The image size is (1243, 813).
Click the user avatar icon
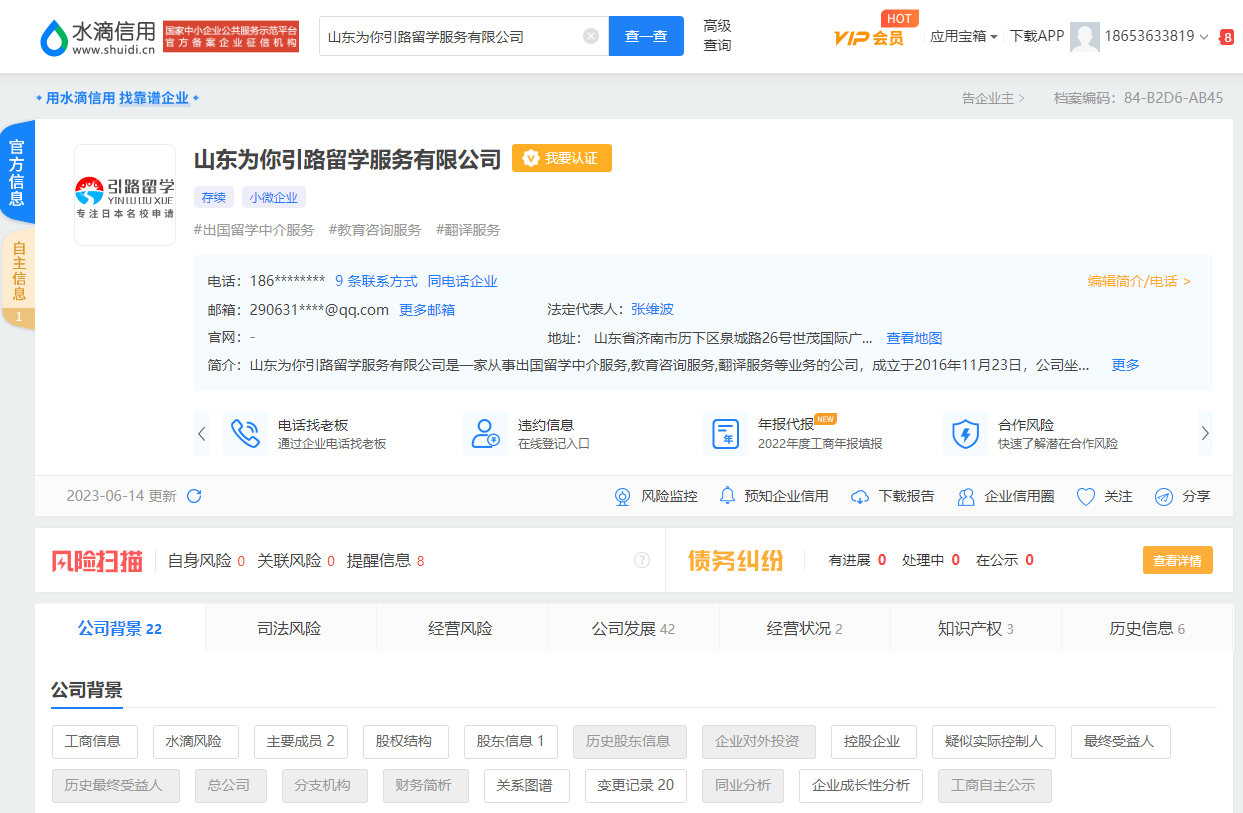1085,37
